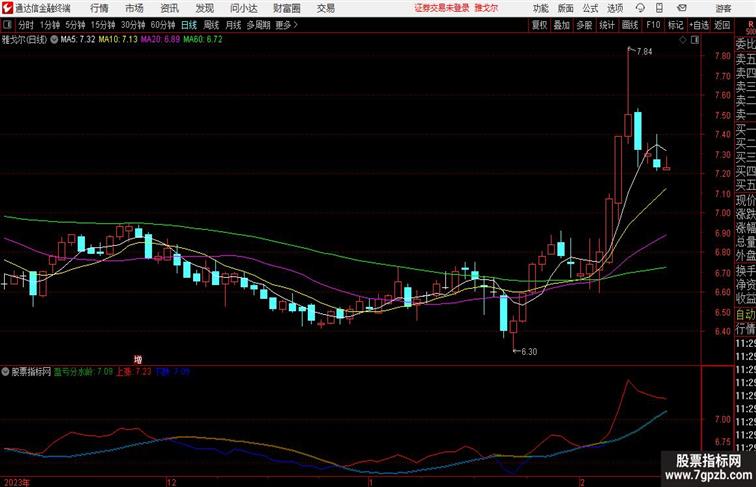Select the 日线 daily period tab
The width and height of the screenshot is (756, 487).
(x=189, y=25)
